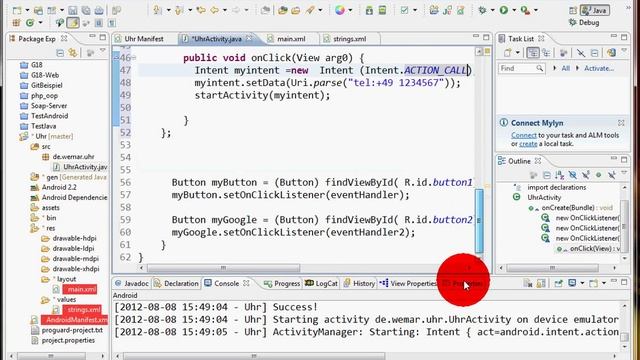Screen dimensions: 640x360
Task: Click the Activate... task link
Action: coord(599,68)
